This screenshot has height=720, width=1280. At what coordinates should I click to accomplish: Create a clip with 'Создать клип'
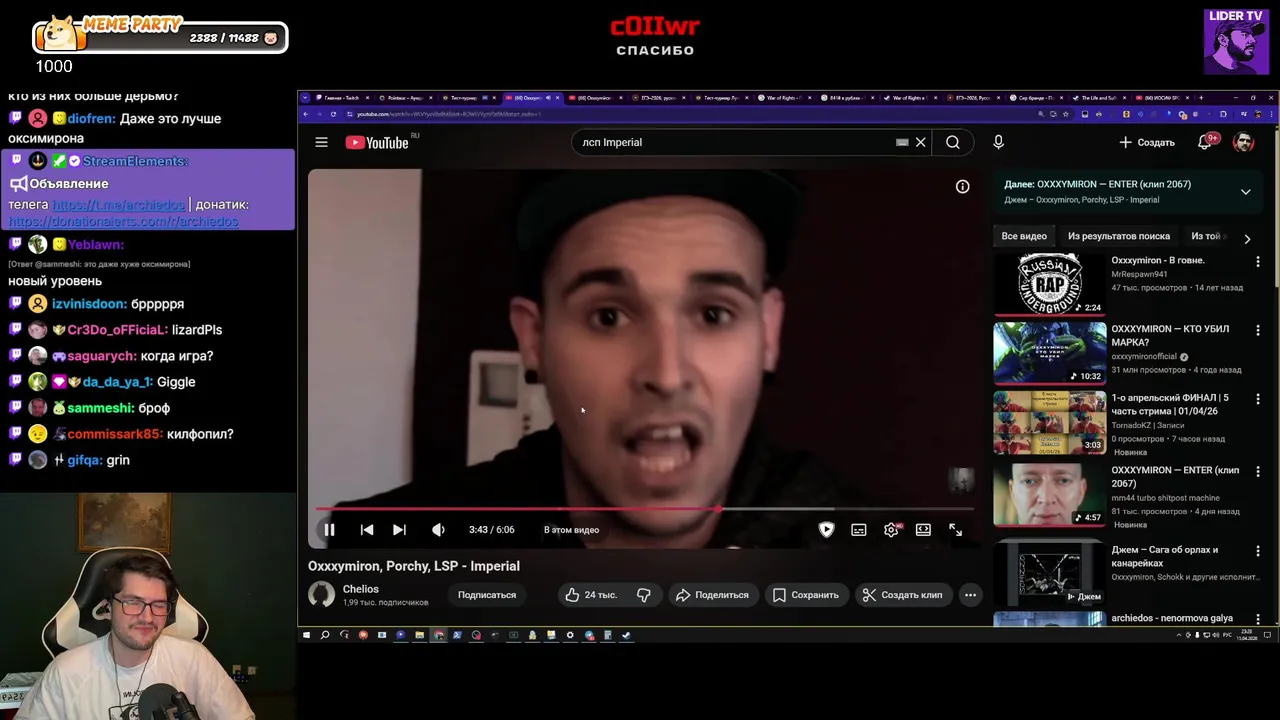point(902,595)
